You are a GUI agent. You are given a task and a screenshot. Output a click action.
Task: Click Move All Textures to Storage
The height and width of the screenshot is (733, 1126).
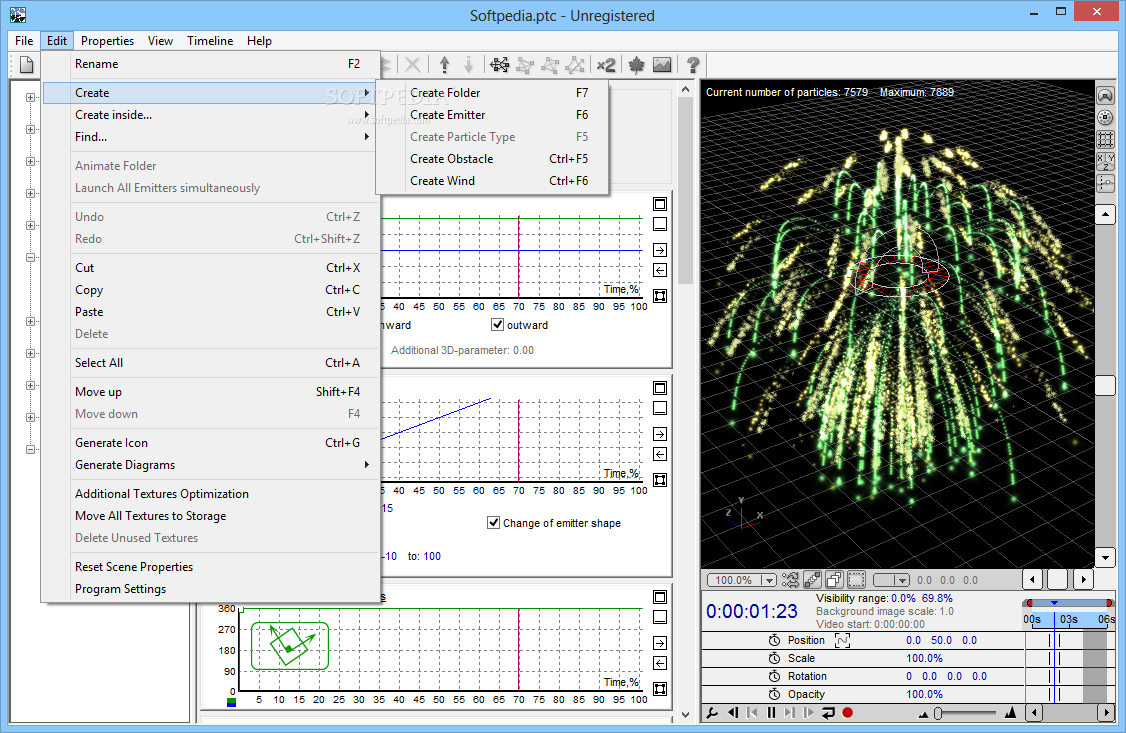210,515
